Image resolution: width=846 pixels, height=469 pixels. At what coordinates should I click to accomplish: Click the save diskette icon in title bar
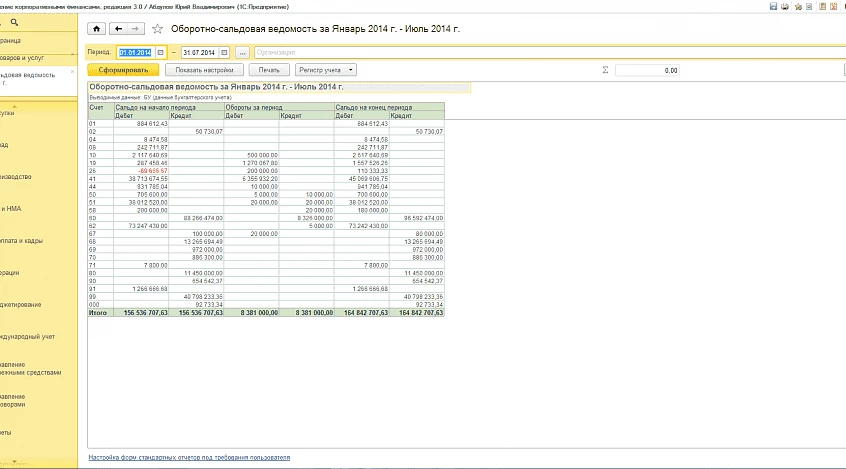773,6
